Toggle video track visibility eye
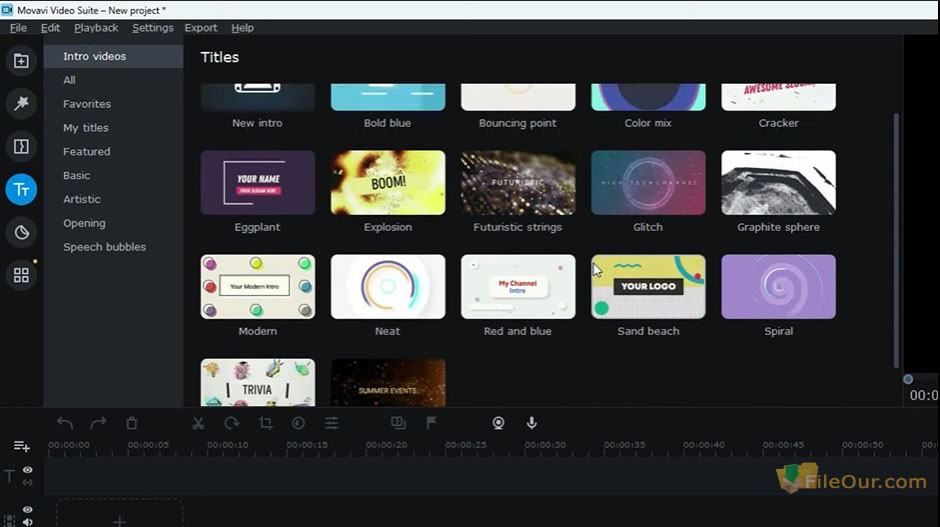940x527 pixels. pyautogui.click(x=28, y=510)
